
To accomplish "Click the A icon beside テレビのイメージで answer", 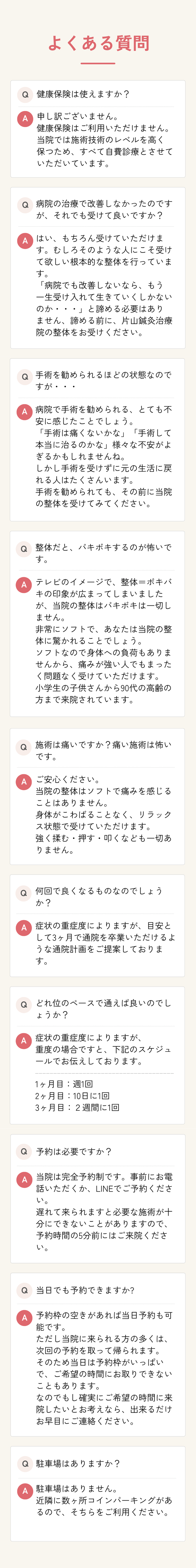I will tap(24, 584).
